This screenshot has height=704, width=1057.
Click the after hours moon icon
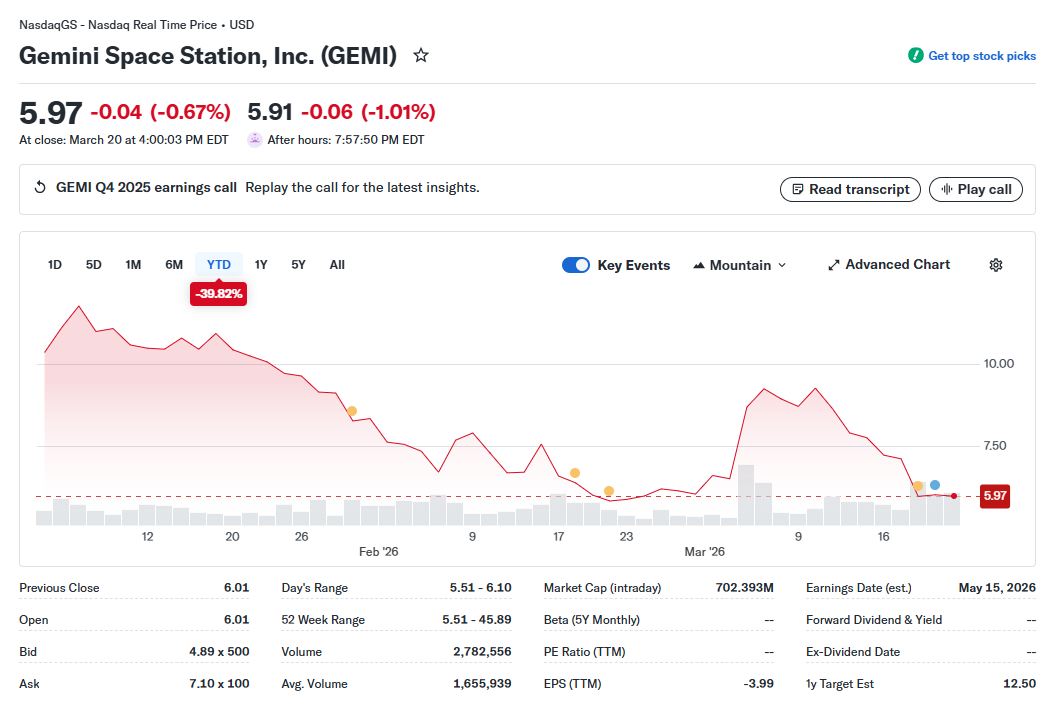pyautogui.click(x=255, y=140)
